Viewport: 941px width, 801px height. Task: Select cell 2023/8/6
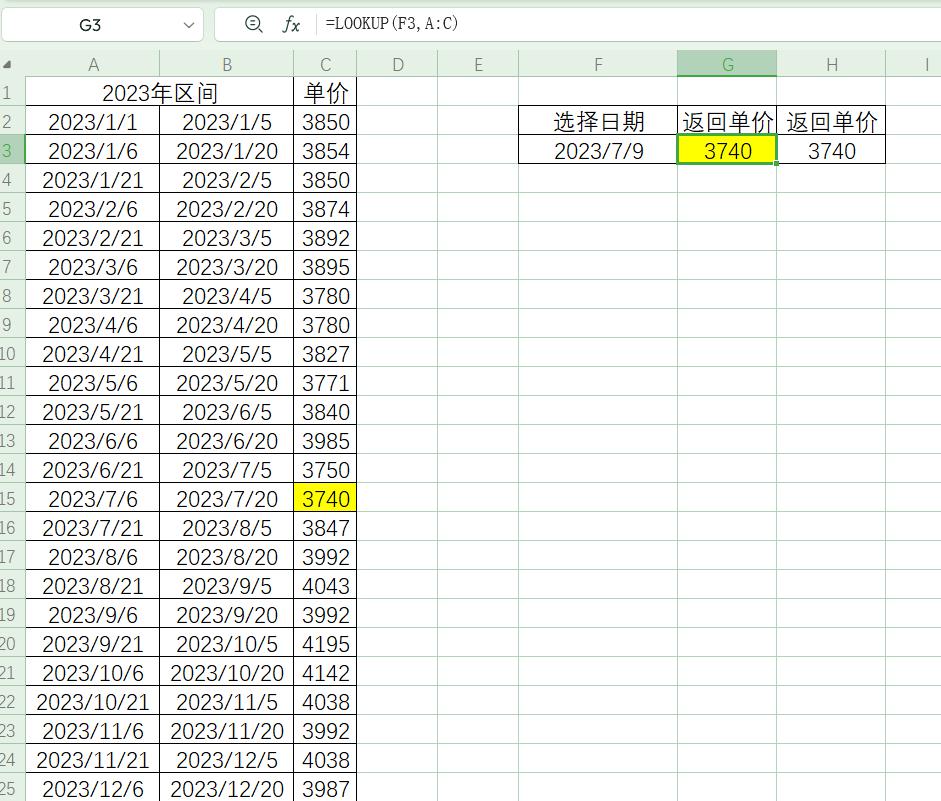tap(93, 556)
